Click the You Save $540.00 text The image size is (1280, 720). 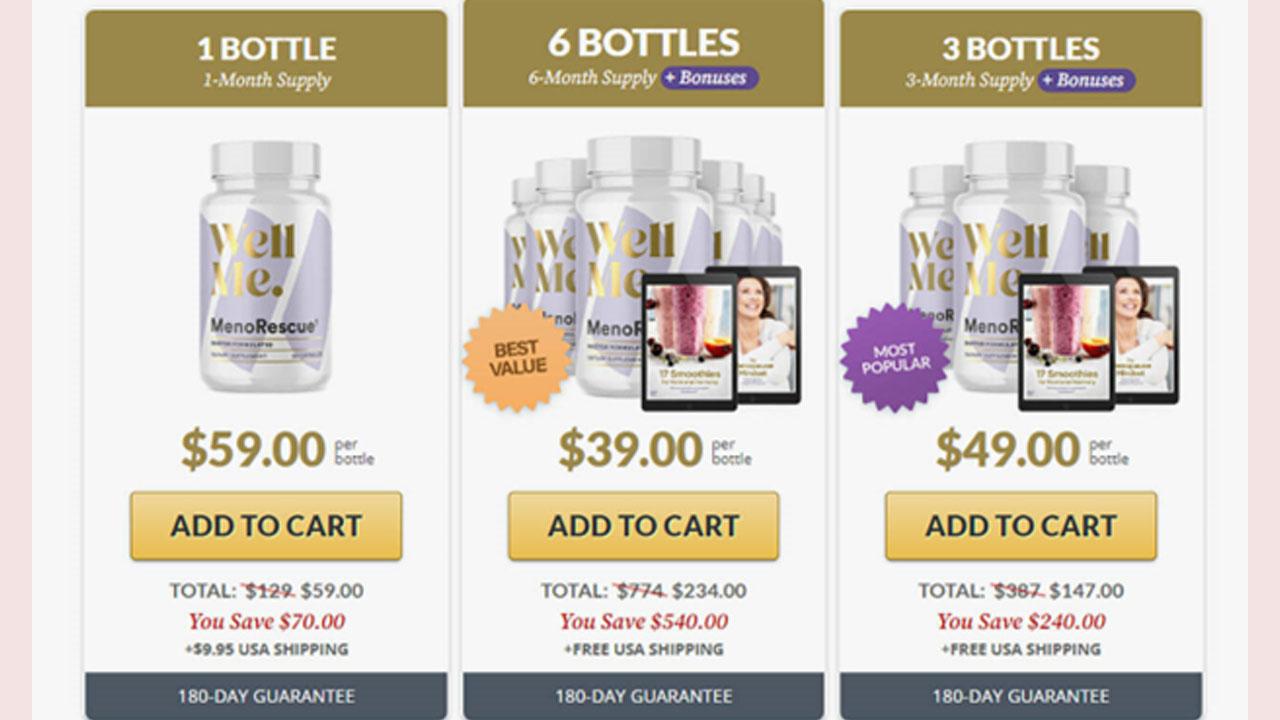click(643, 621)
